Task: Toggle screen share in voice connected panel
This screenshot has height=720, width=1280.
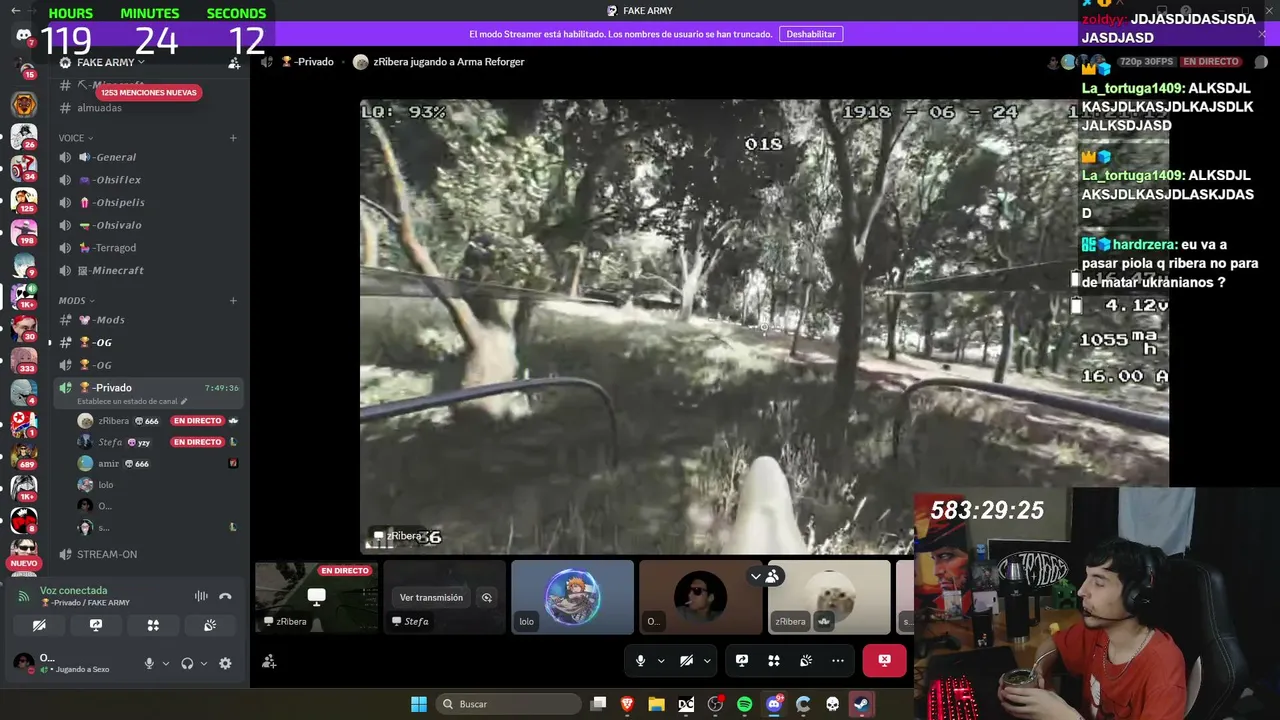Action: 96,625
